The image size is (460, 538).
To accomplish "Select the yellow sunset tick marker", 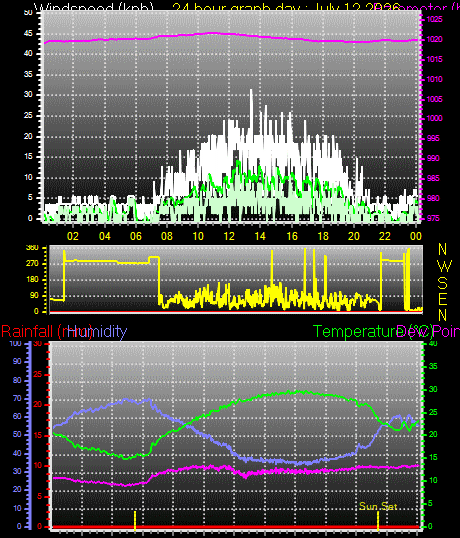I will click(x=378, y=521).
